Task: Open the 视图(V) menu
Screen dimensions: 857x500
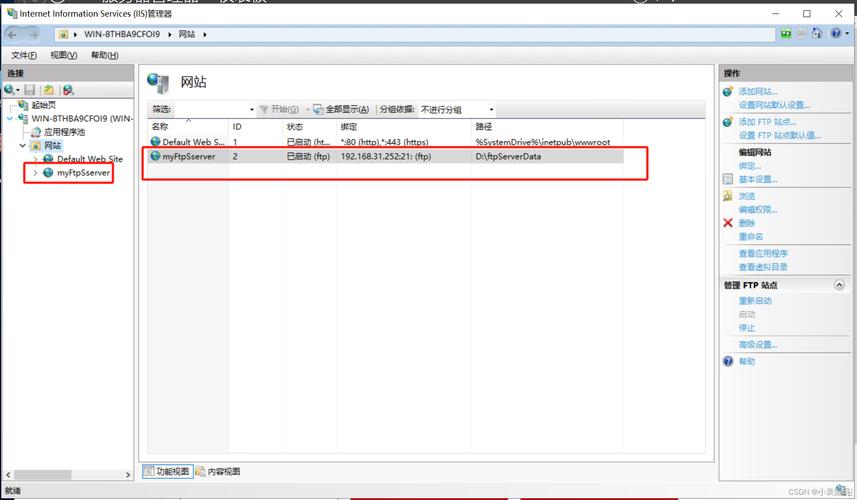Action: [64, 55]
